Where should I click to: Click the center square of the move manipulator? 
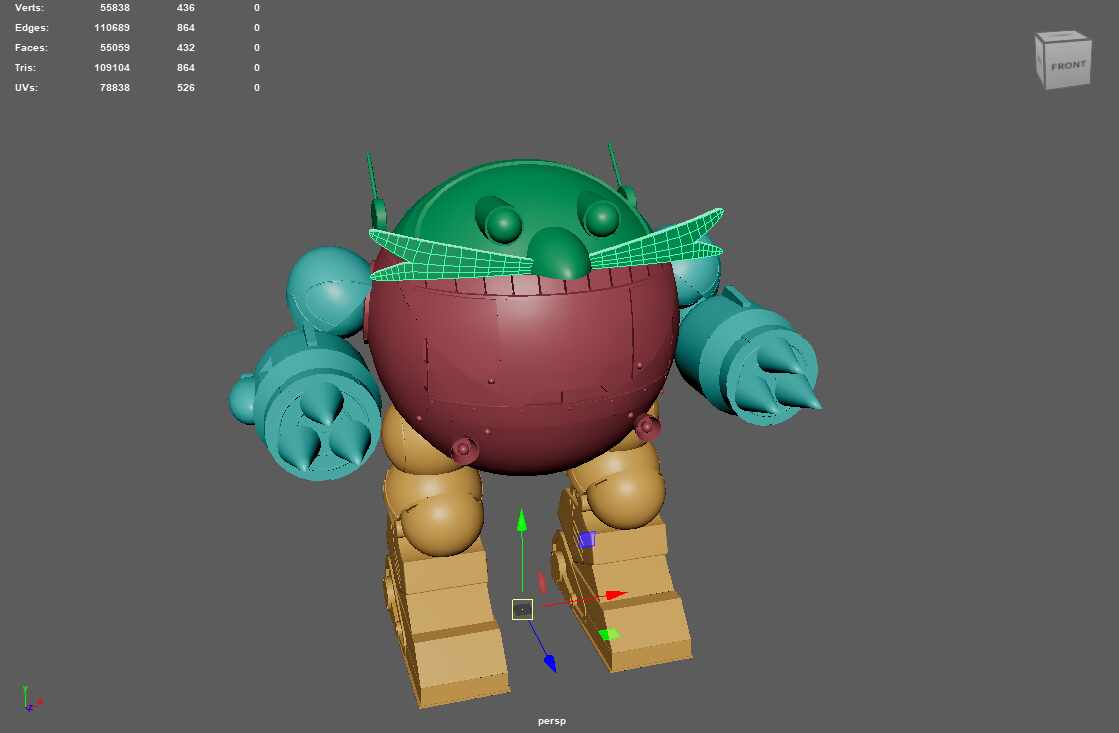click(x=523, y=608)
